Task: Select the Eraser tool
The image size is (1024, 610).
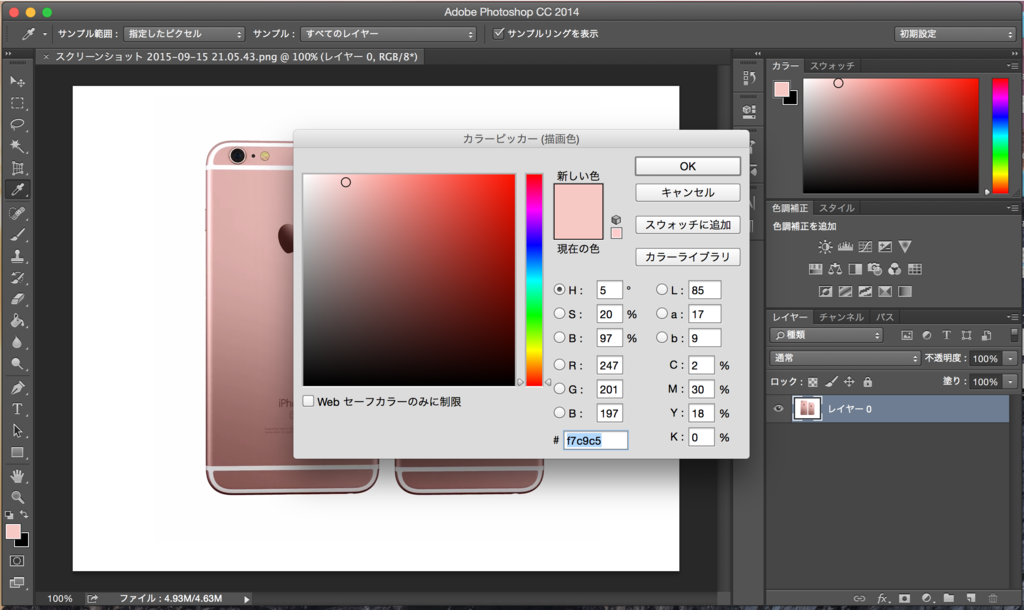Action: [18, 299]
